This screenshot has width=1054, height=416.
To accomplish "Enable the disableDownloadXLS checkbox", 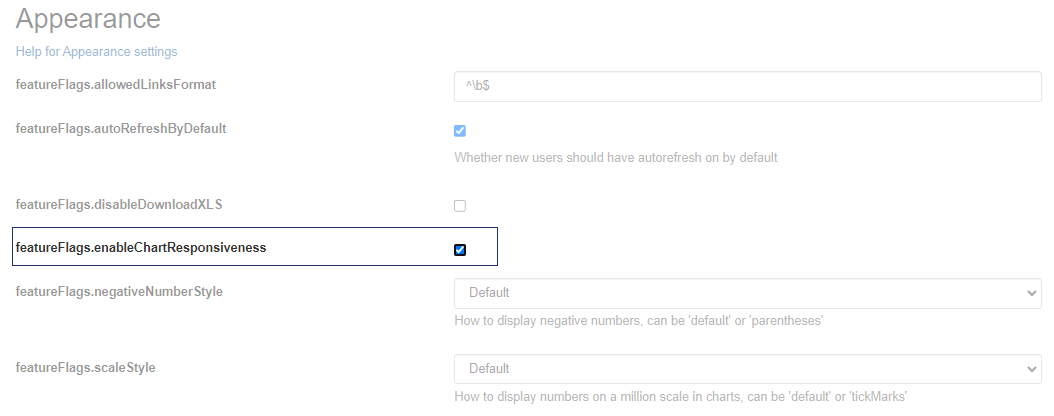I will click(460, 206).
